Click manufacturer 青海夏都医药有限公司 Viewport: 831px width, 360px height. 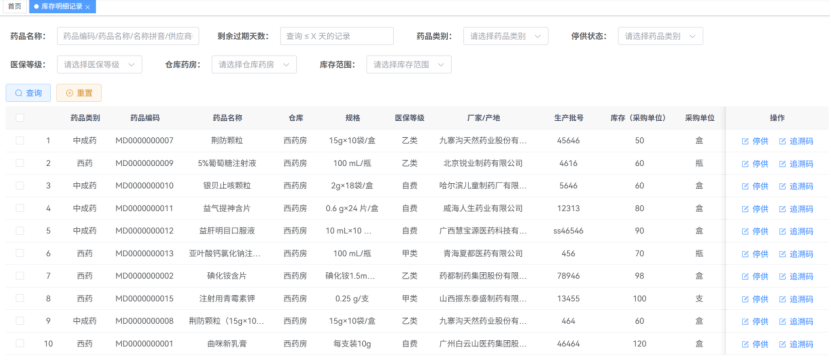(483, 253)
